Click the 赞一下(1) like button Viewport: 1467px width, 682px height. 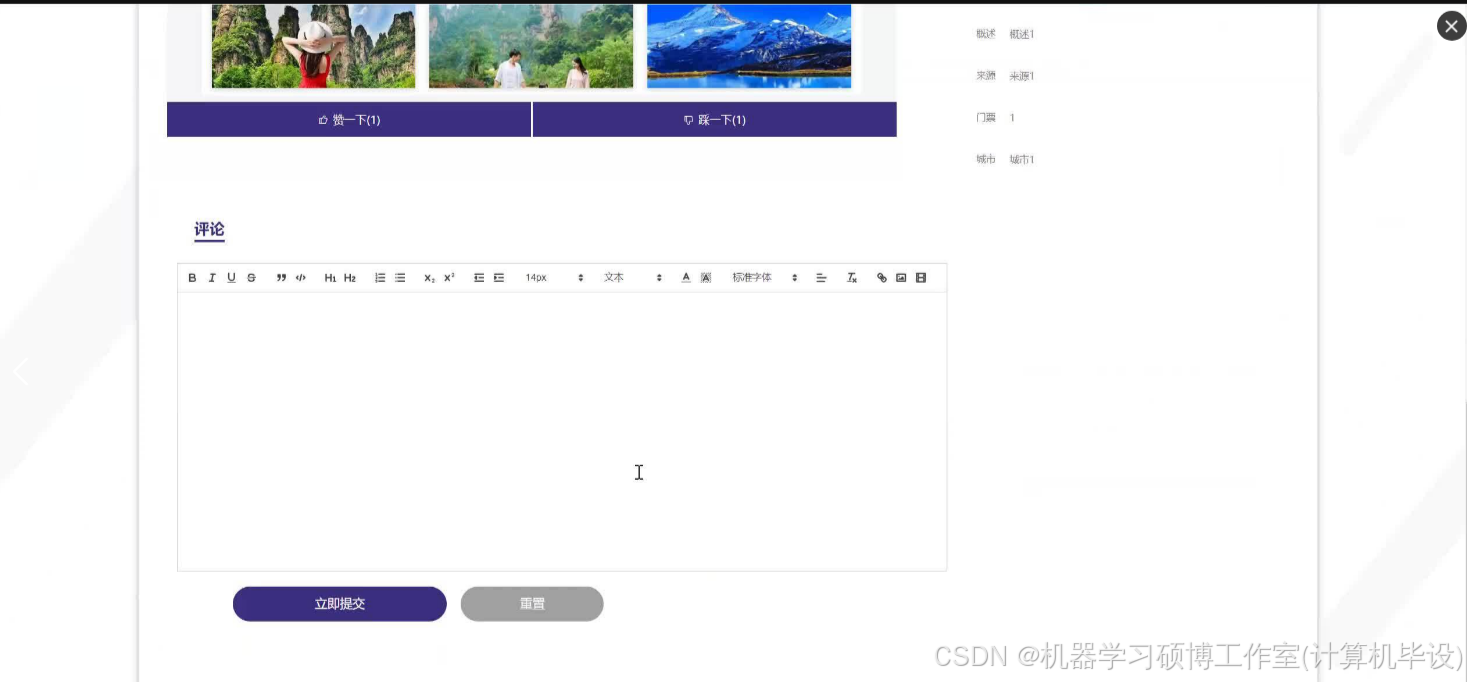(349, 120)
